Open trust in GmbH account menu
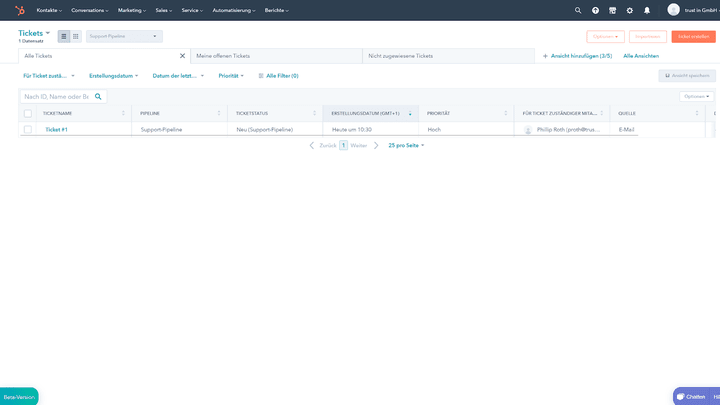 pyautogui.click(x=701, y=10)
